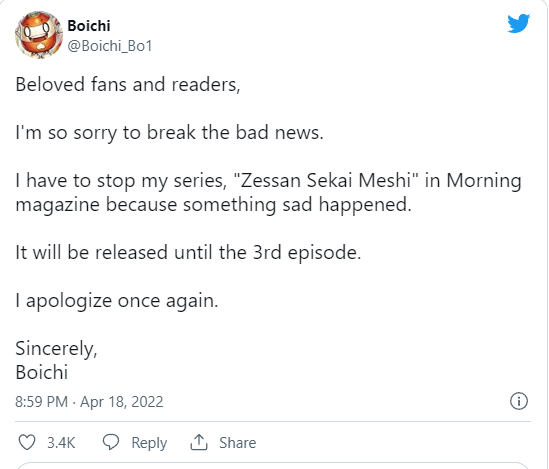The width and height of the screenshot is (549, 469).
Task: Click the Boichi signature under Sincerely
Action: 42,372
